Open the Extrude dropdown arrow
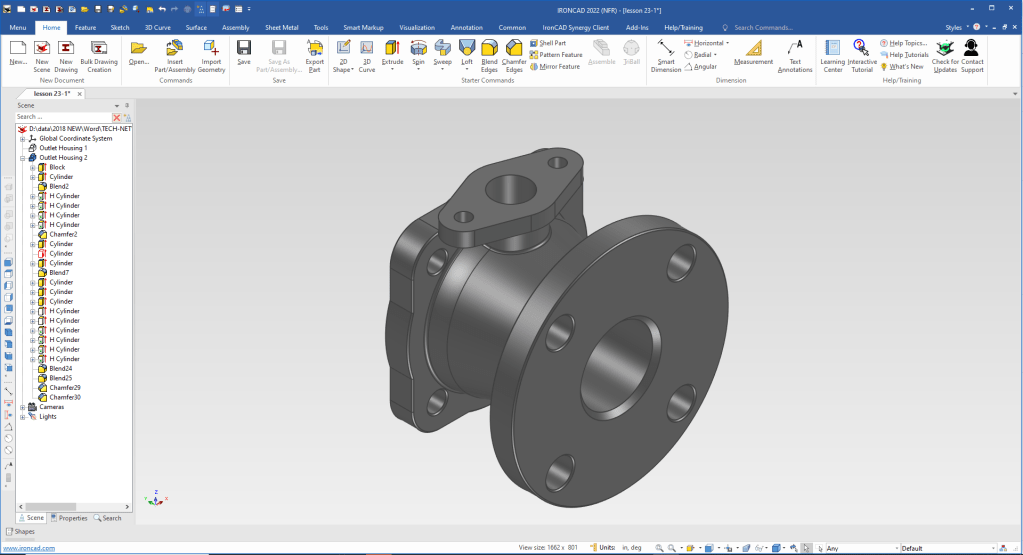The width and height of the screenshot is (1023, 555). click(x=392, y=71)
